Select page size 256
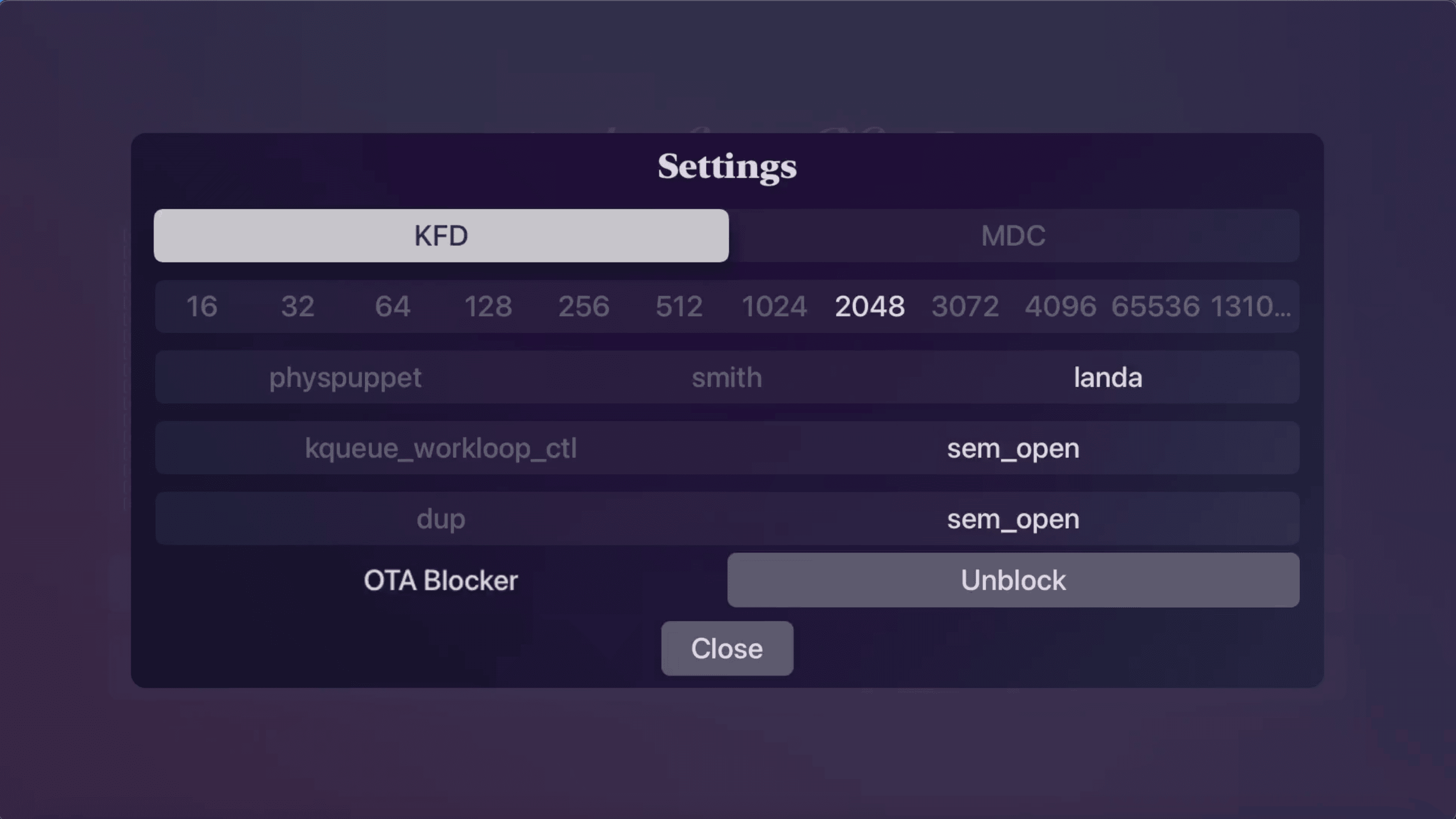Screen dimensions: 1456x819 [x=585, y=307]
